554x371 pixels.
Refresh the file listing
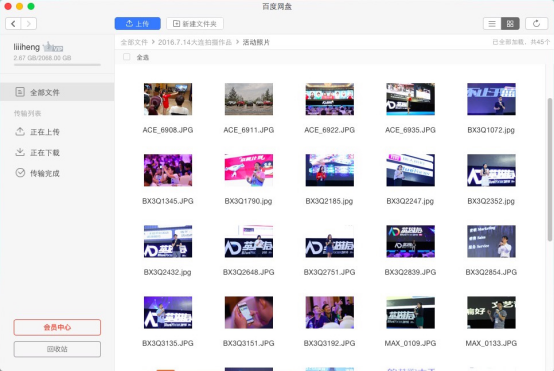pyautogui.click(x=536, y=24)
